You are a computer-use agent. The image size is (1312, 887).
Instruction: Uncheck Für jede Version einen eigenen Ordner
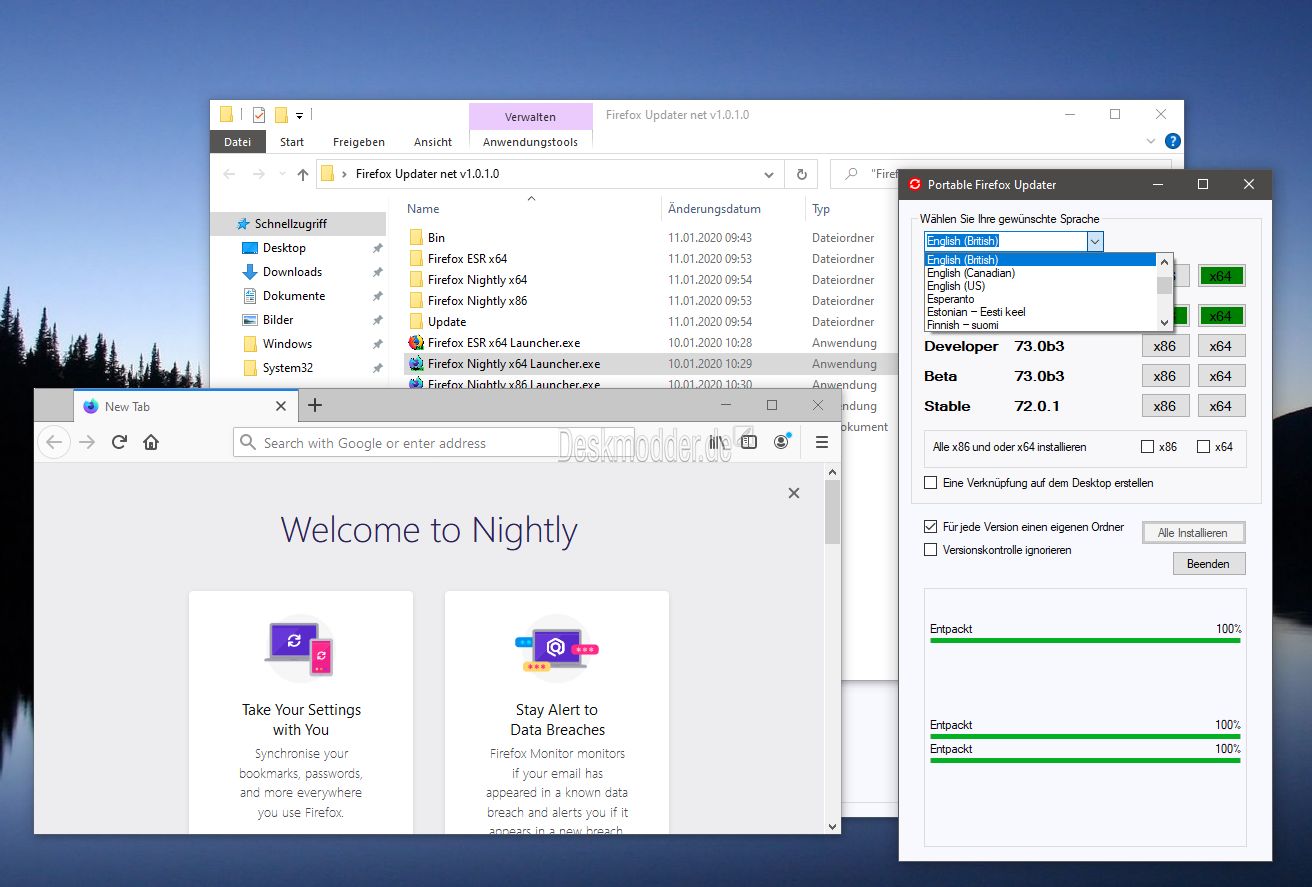pos(931,527)
